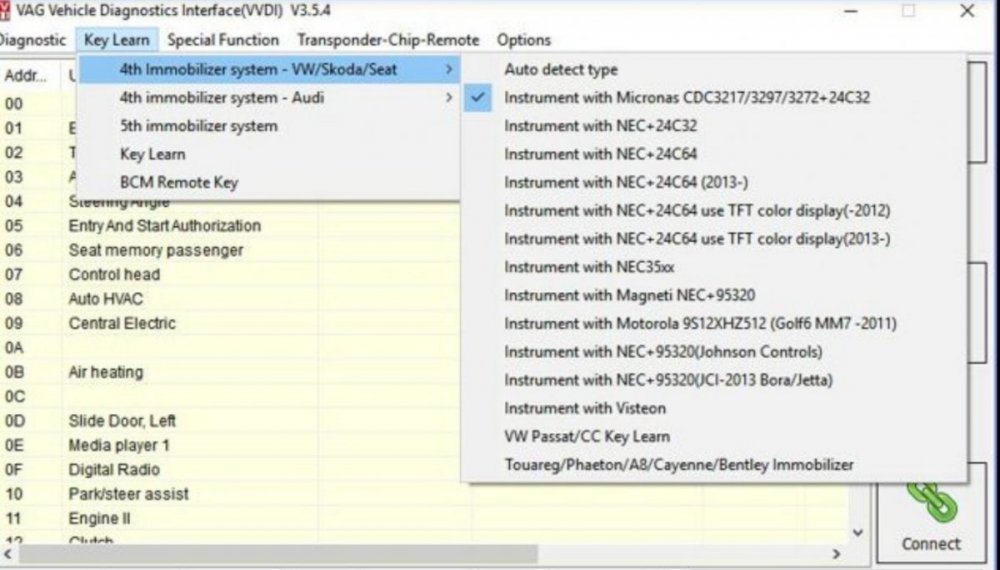This screenshot has height=570, width=1000.
Task: Select Instrument with NEC35xx option
Action: tap(589, 267)
